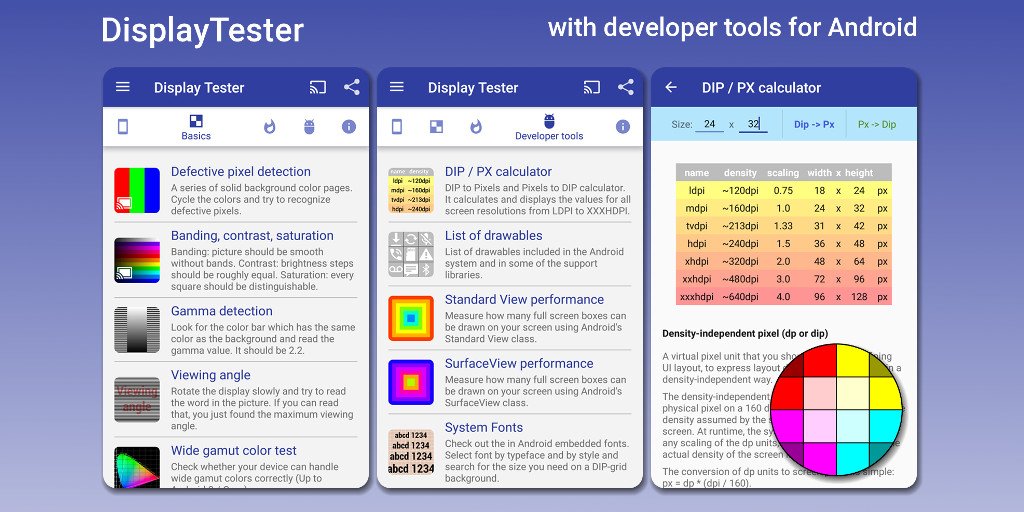Image resolution: width=1024 pixels, height=512 pixels.
Task: Tap System Fonts sample thumbnail
Action: (x=411, y=451)
